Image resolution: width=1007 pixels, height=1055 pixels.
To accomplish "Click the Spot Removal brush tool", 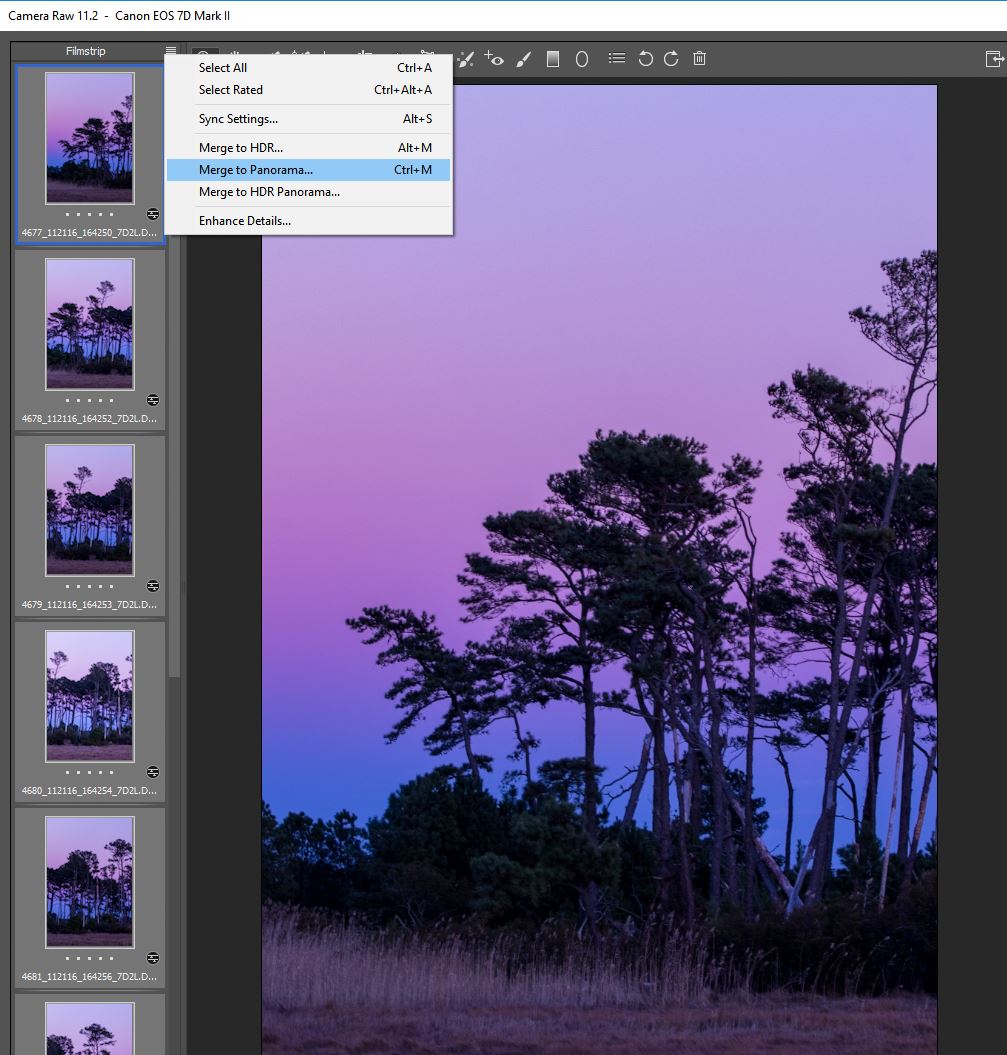I will (465, 59).
